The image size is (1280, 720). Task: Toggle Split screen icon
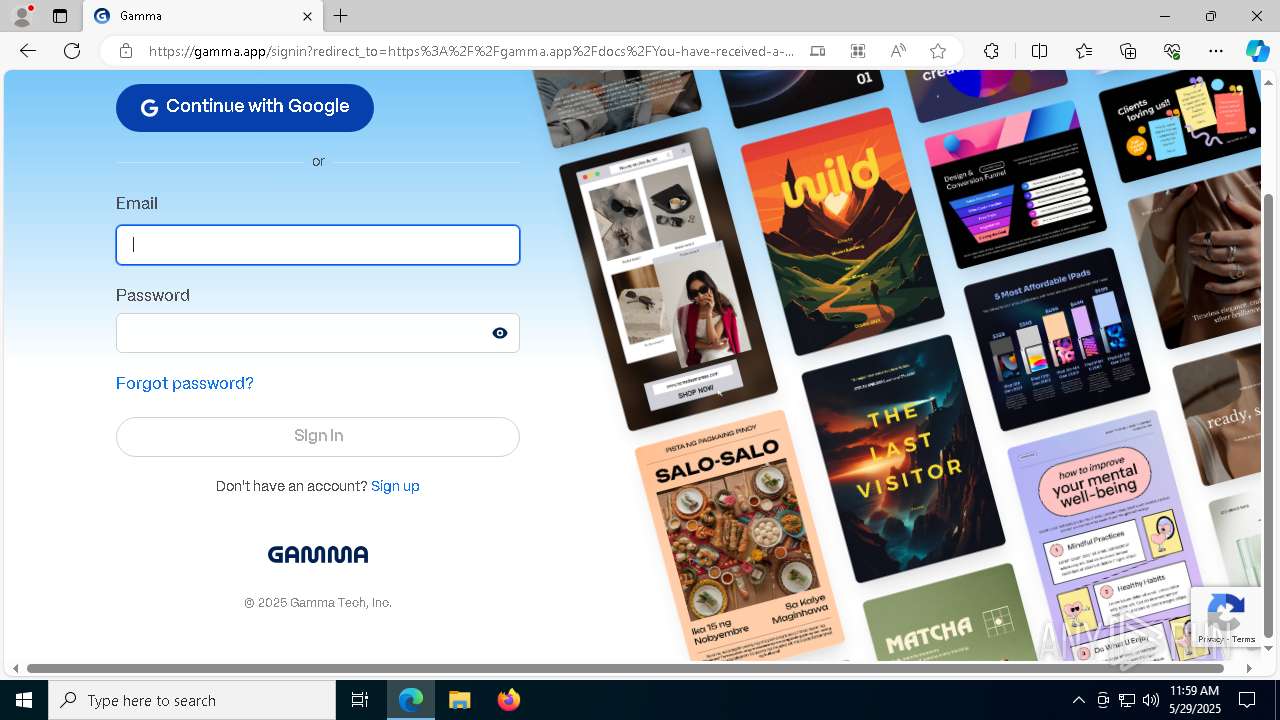[x=1039, y=51]
